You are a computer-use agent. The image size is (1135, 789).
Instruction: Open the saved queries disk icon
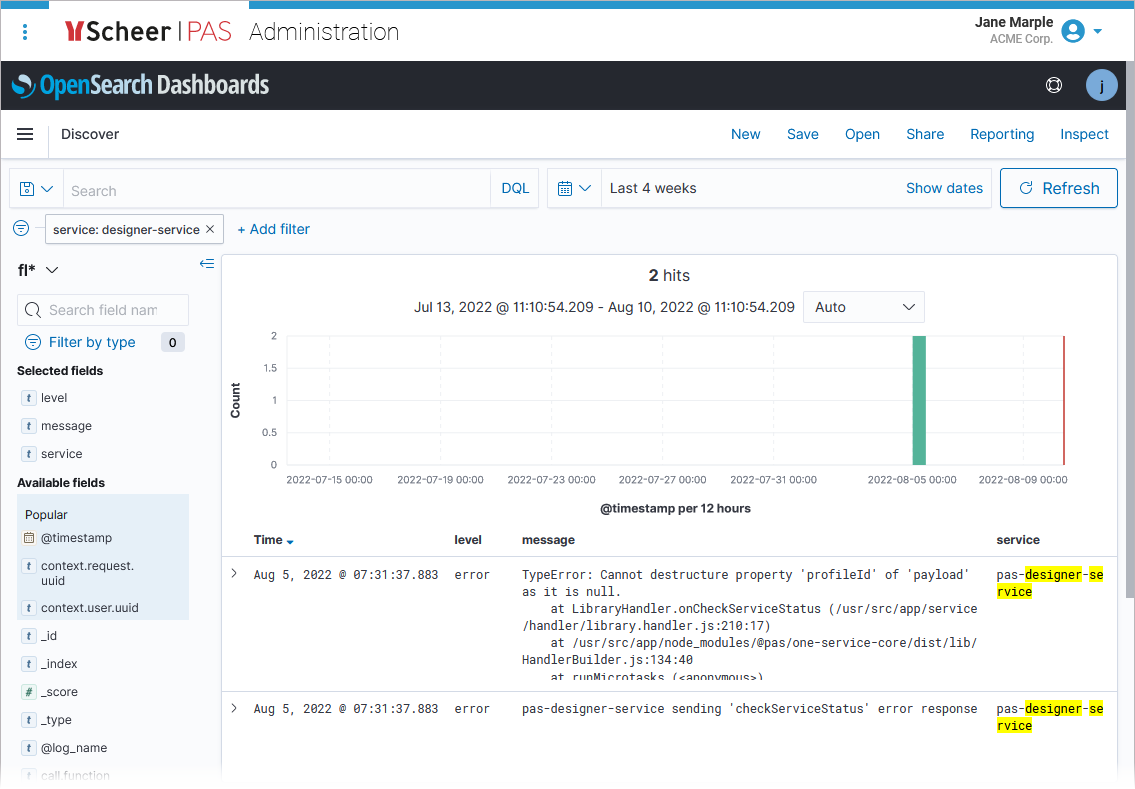point(36,189)
